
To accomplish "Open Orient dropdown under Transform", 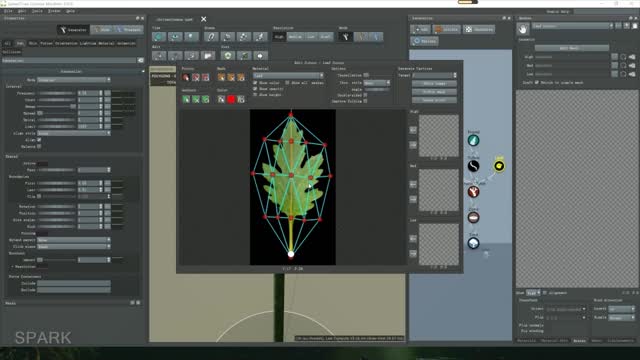I will (x=566, y=309).
